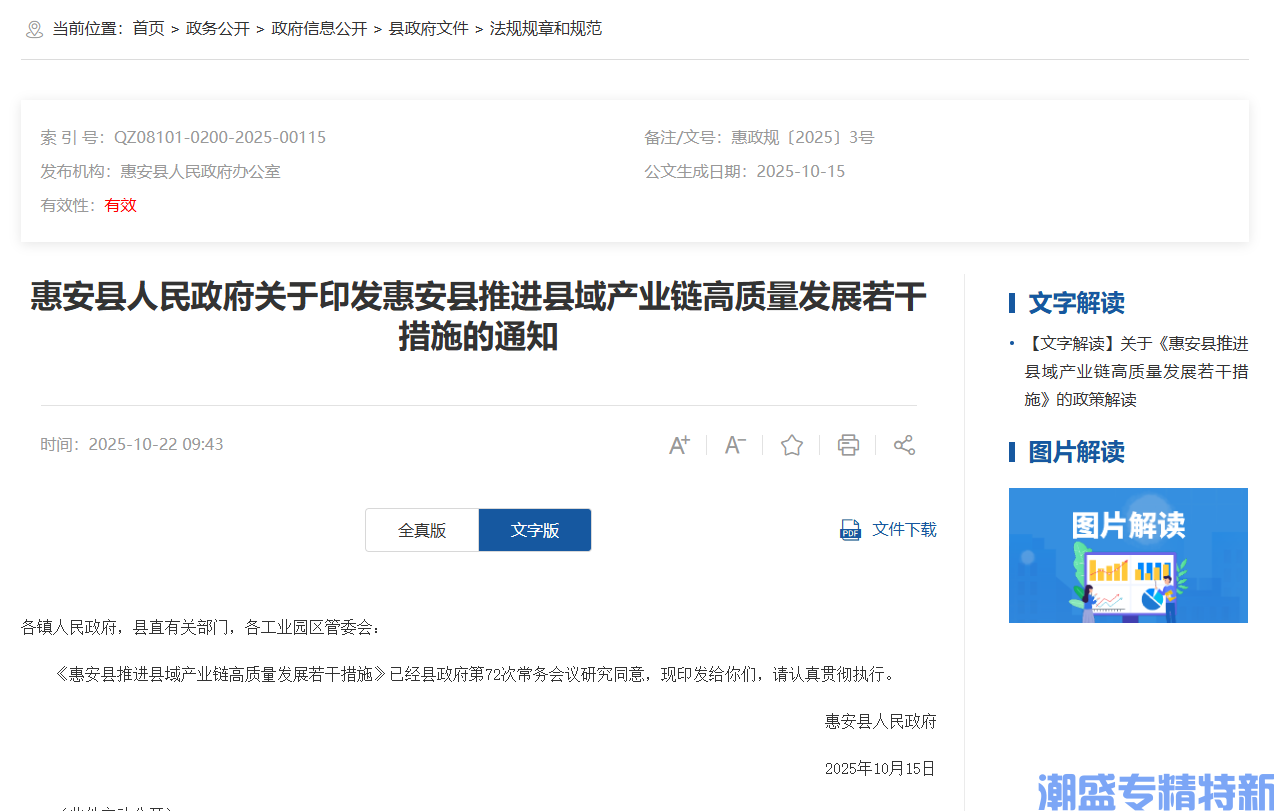Open the 政务公开 breadcrumb link
Image resolution: width=1274 pixels, height=811 pixels.
click(217, 28)
